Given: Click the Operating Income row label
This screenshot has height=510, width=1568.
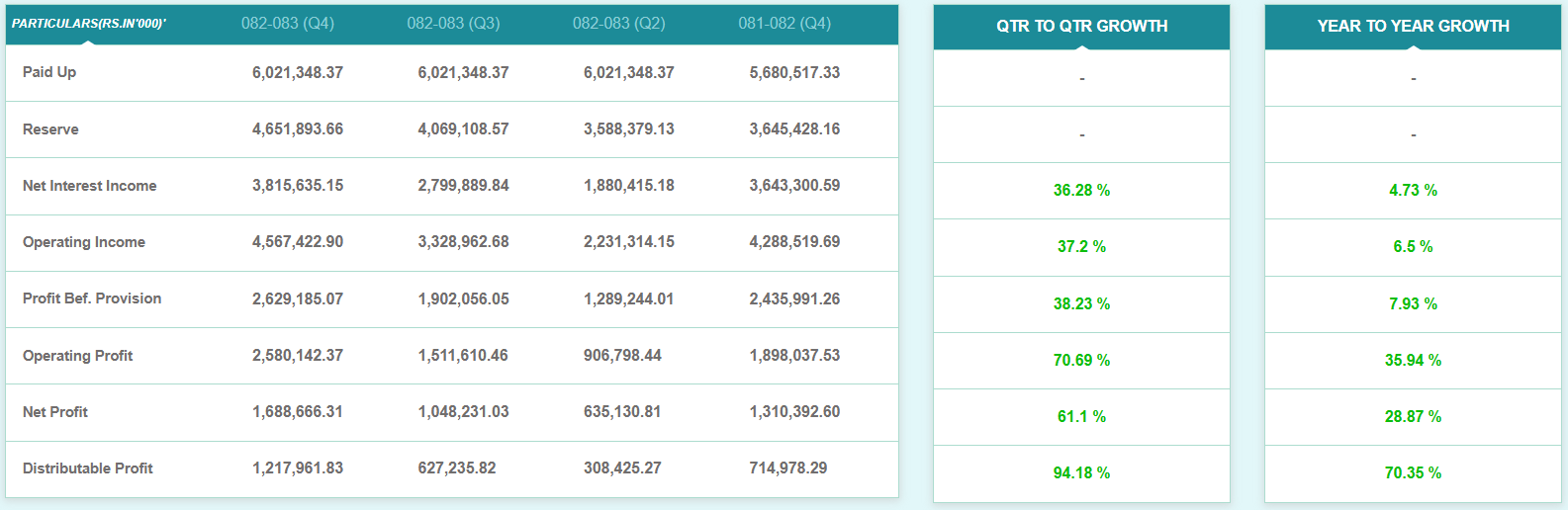Looking at the screenshot, I should pos(84,242).
